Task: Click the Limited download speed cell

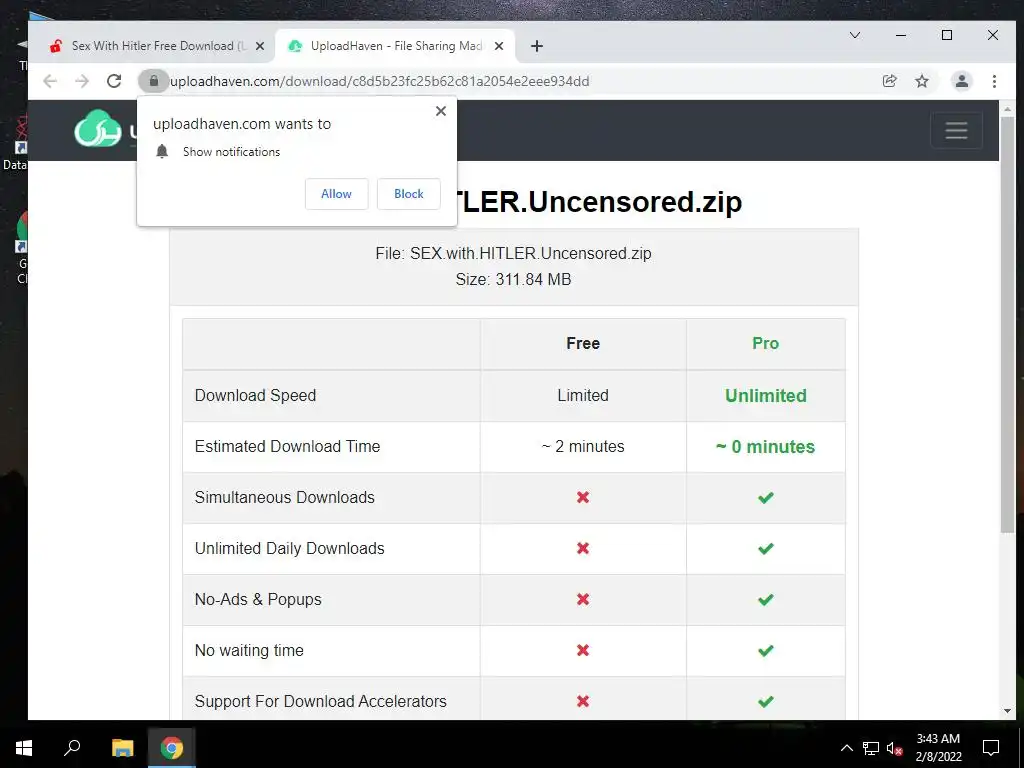Action: click(583, 396)
